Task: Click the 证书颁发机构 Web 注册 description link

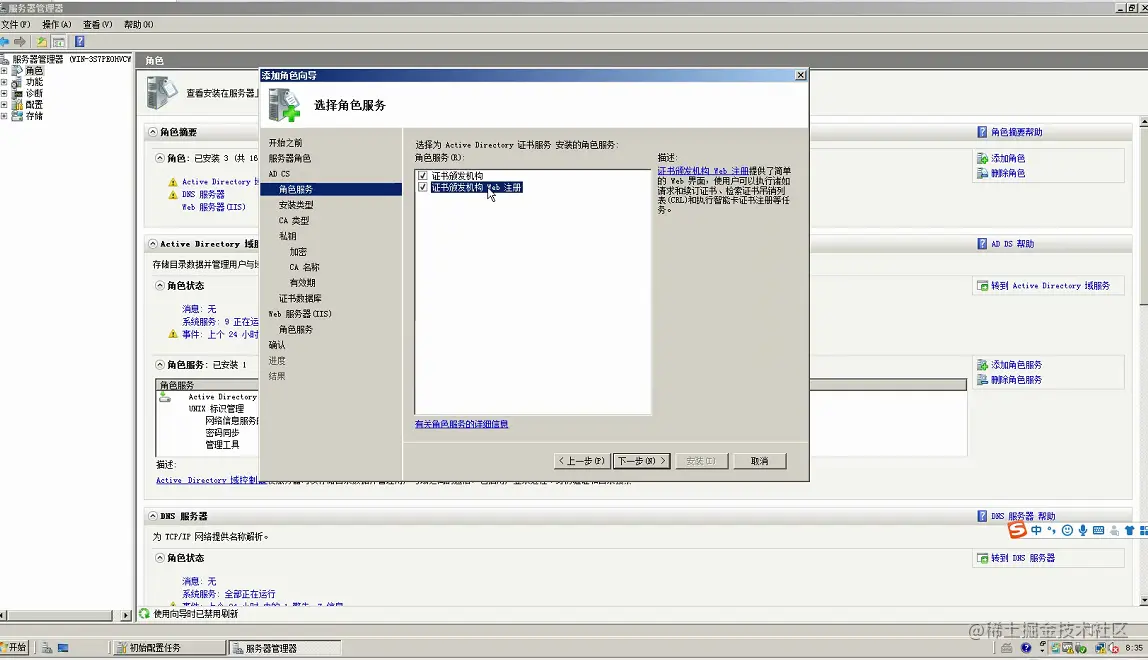Action: pos(703,171)
